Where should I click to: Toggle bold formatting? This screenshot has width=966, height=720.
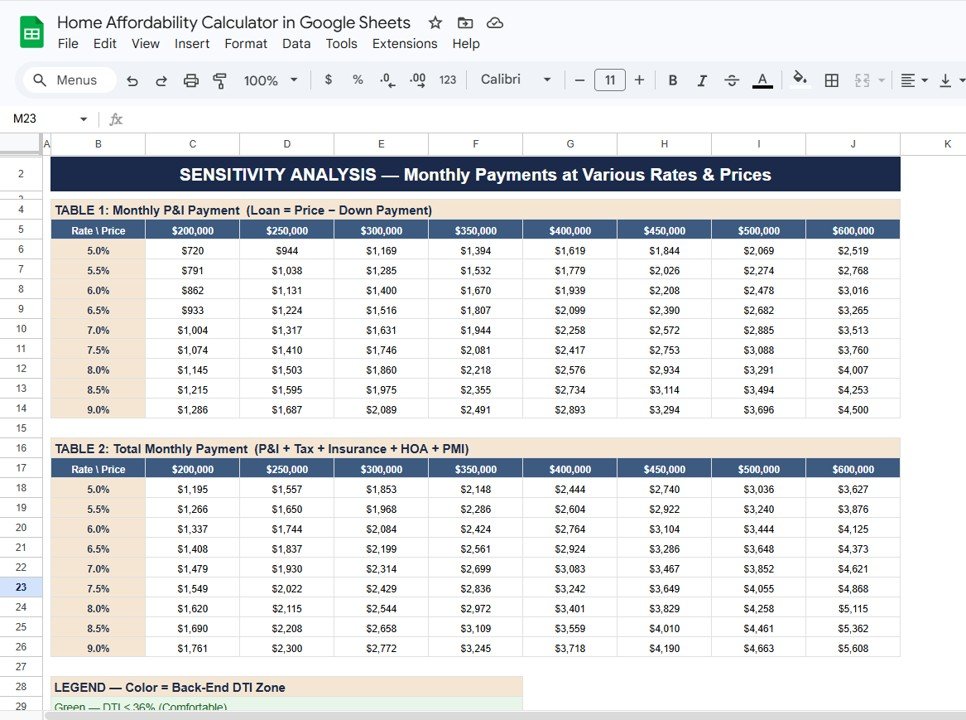[673, 80]
